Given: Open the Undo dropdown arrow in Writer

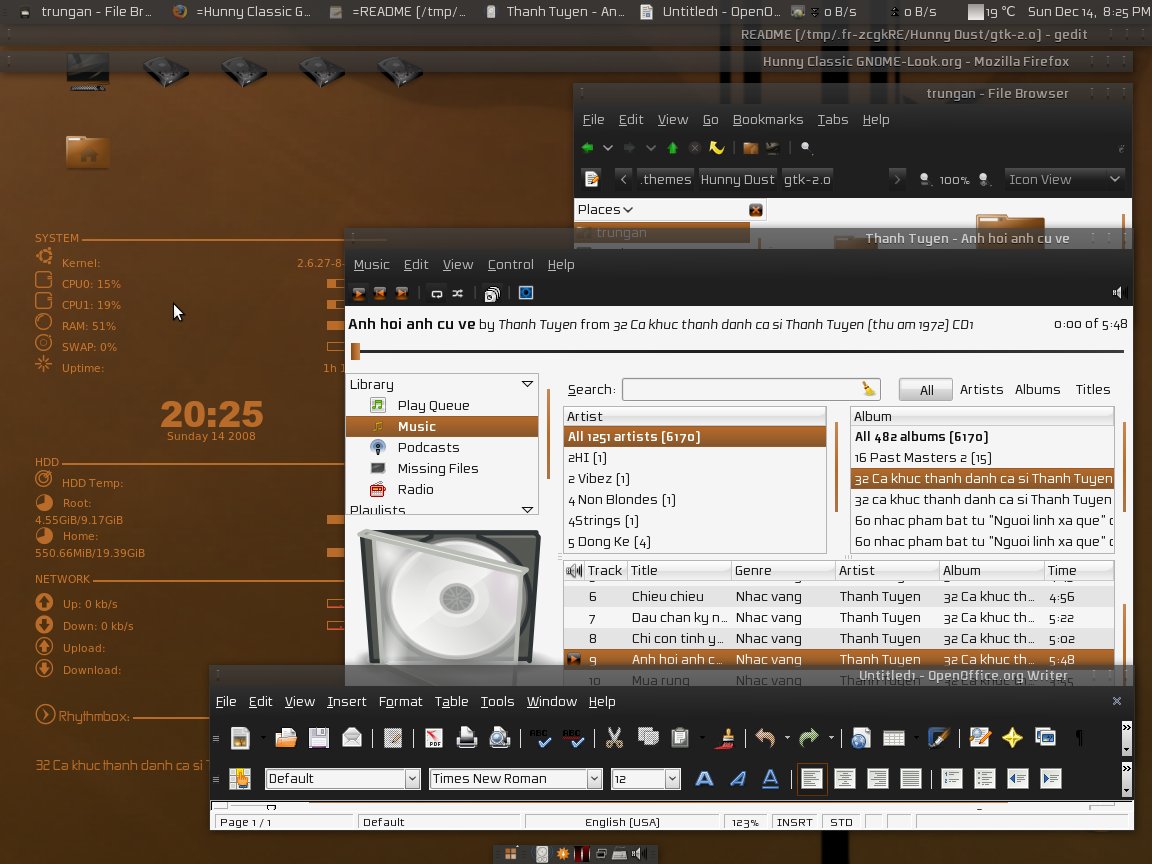Looking at the screenshot, I should coord(787,738).
